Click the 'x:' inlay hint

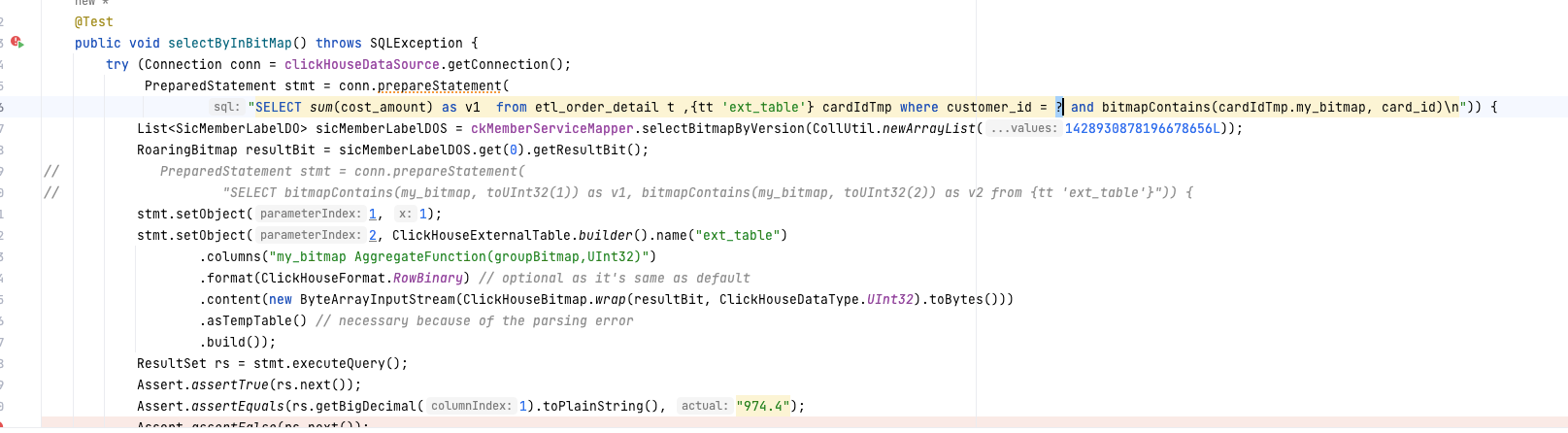click(x=405, y=214)
